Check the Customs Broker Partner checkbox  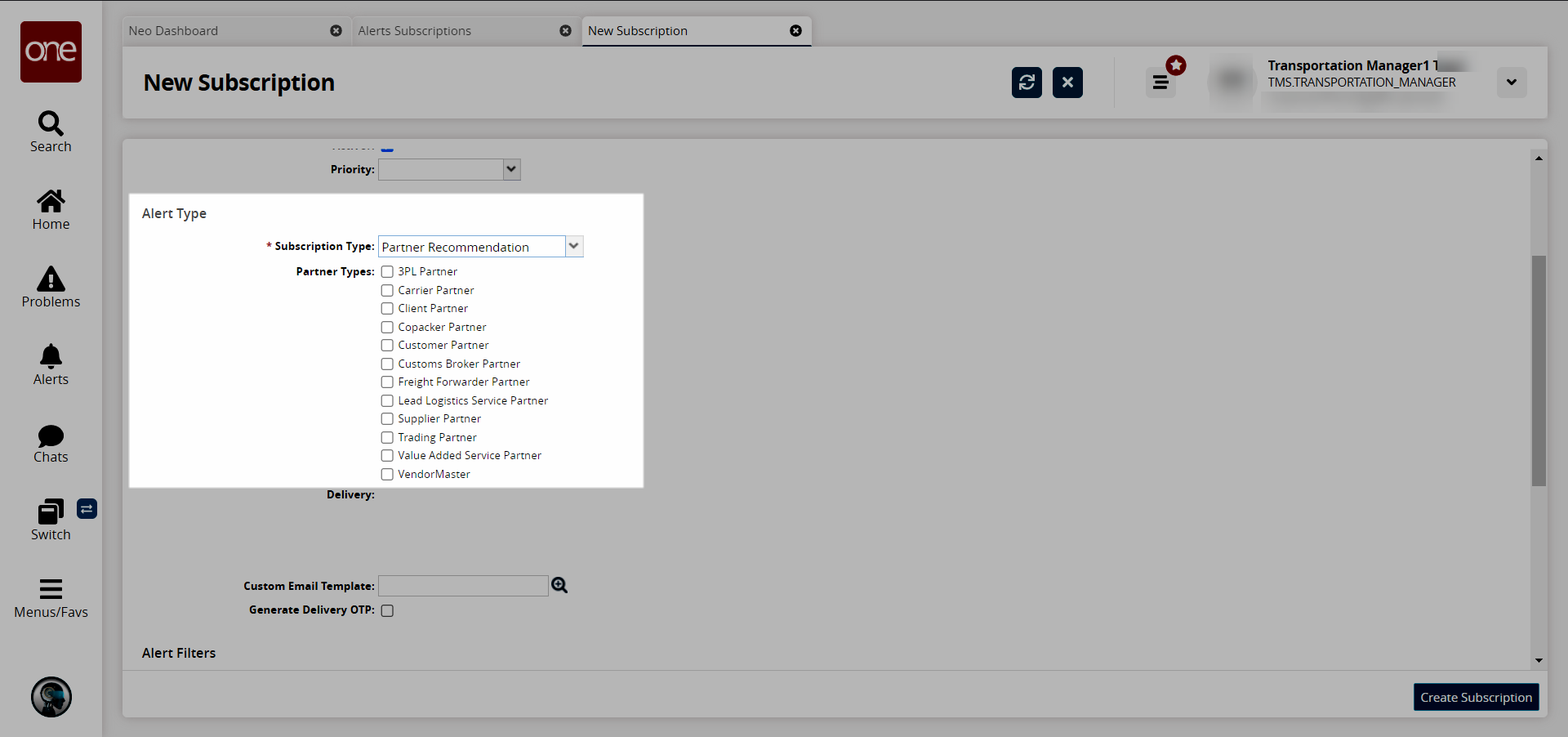[x=387, y=364]
